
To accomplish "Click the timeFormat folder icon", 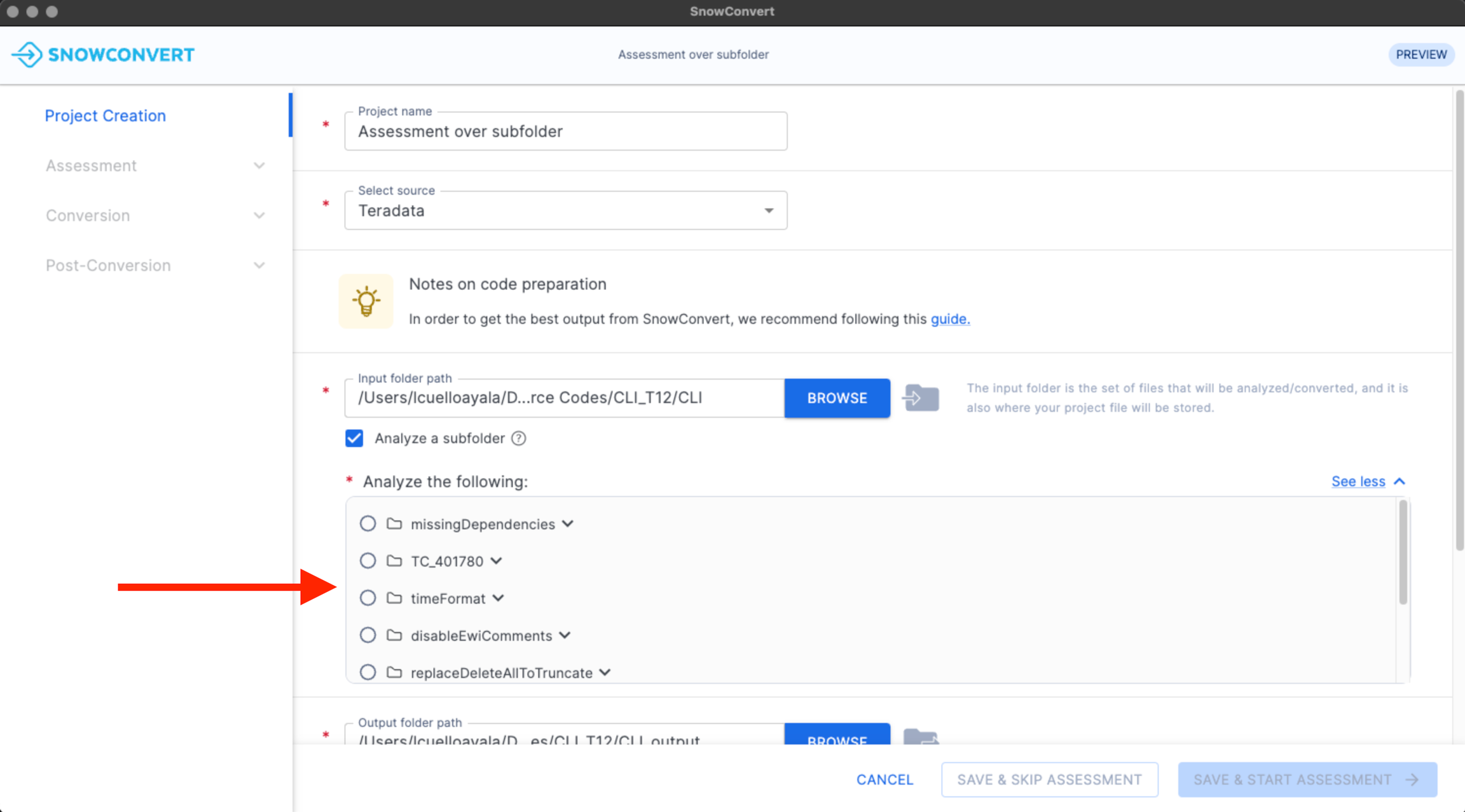I will pos(394,598).
